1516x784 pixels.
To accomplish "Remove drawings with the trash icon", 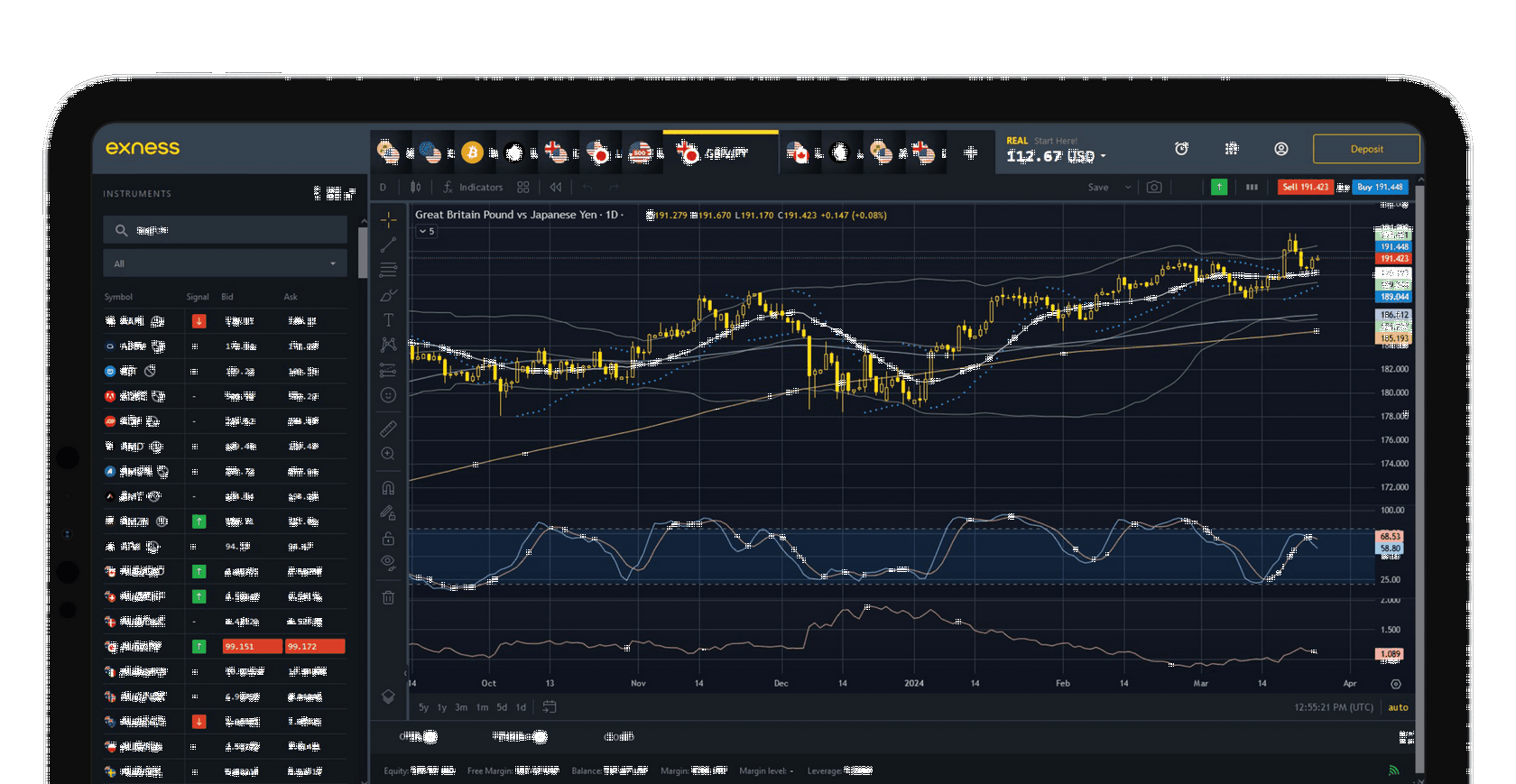I will tap(388, 597).
